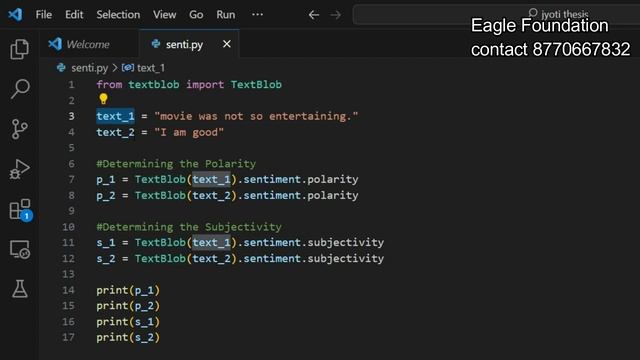Click the p_1 assignment on line 7
The image size is (640, 360).
point(227,179)
